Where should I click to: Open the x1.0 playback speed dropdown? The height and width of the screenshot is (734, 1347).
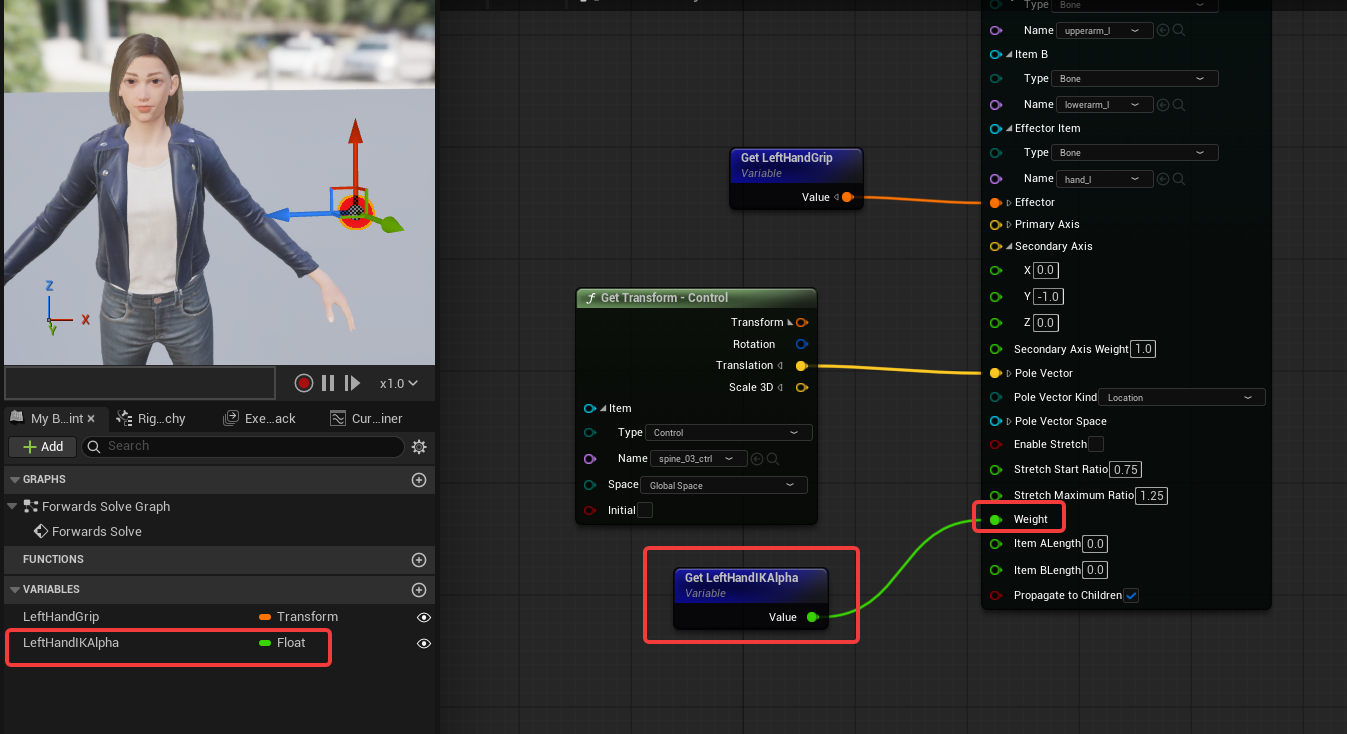point(399,383)
